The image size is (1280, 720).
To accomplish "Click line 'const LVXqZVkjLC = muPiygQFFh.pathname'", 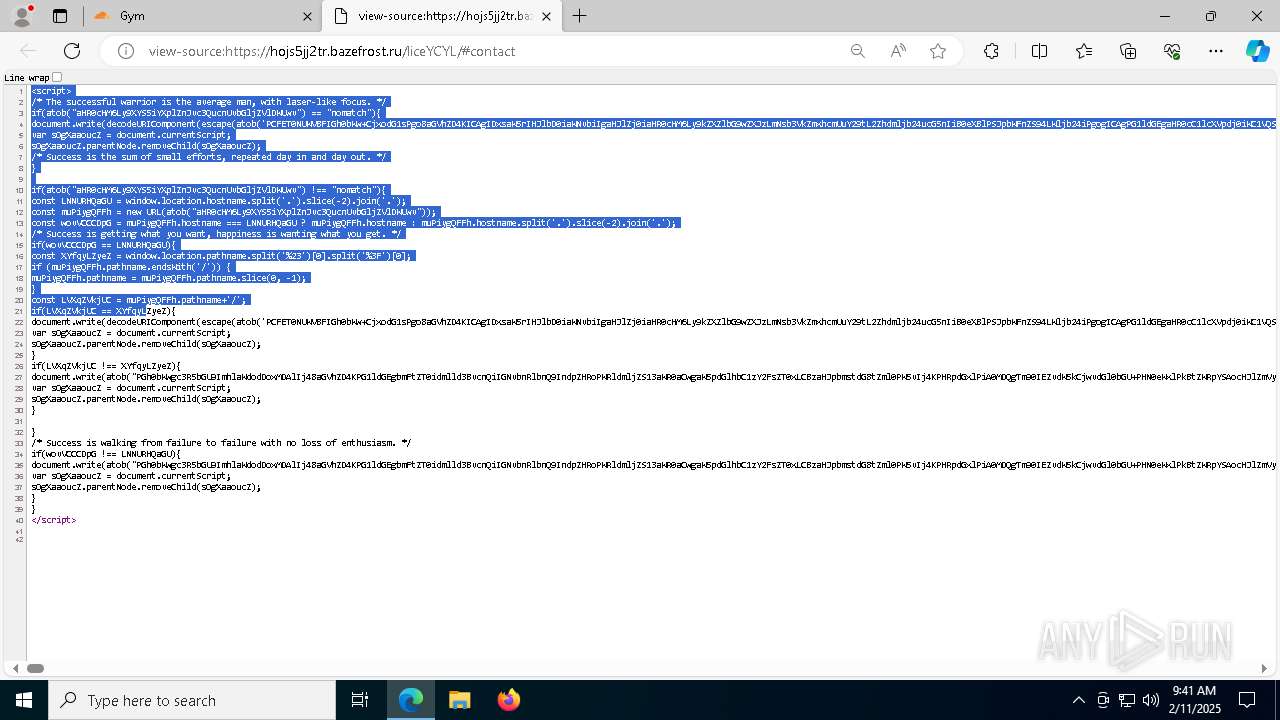I will click(138, 300).
